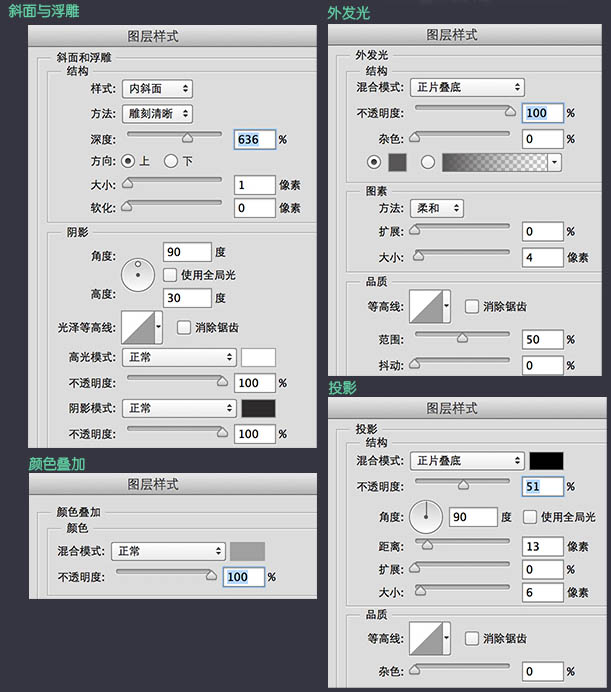Click the 颜色叠加 不透明度 field showing 100
The width and height of the screenshot is (611, 692).
pyautogui.click(x=244, y=577)
